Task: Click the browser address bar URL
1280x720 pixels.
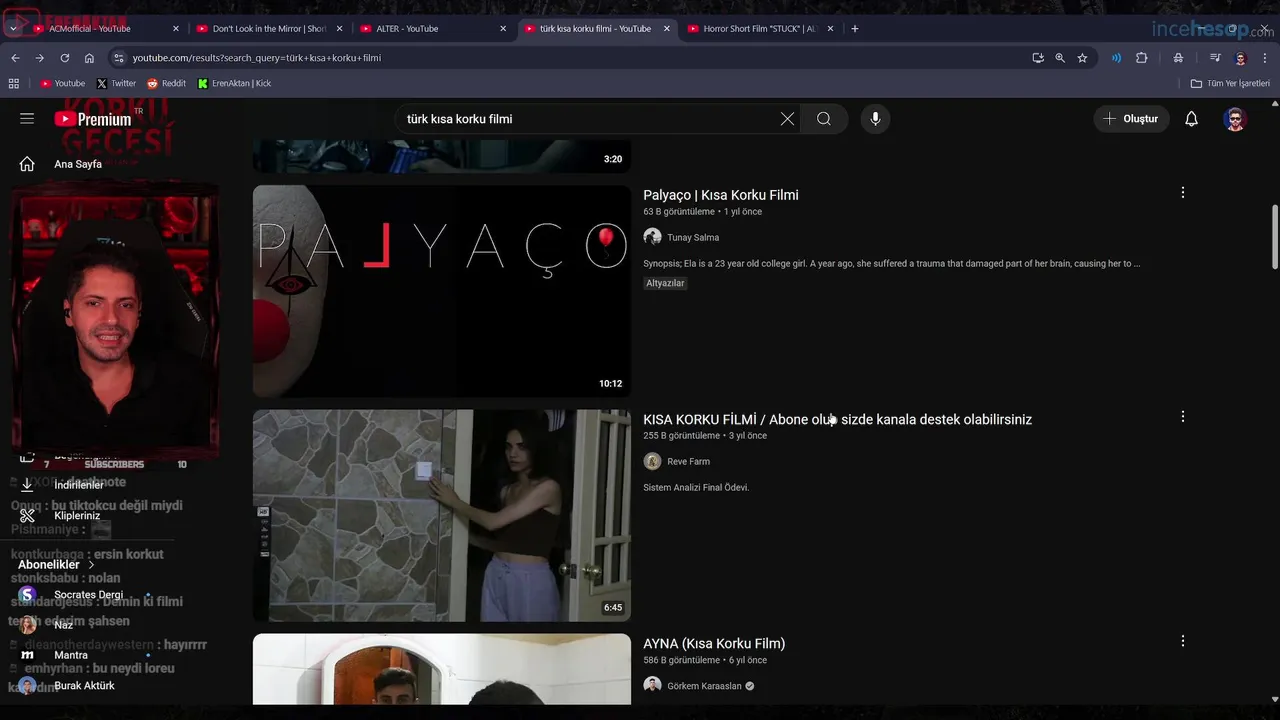Action: (x=256, y=58)
